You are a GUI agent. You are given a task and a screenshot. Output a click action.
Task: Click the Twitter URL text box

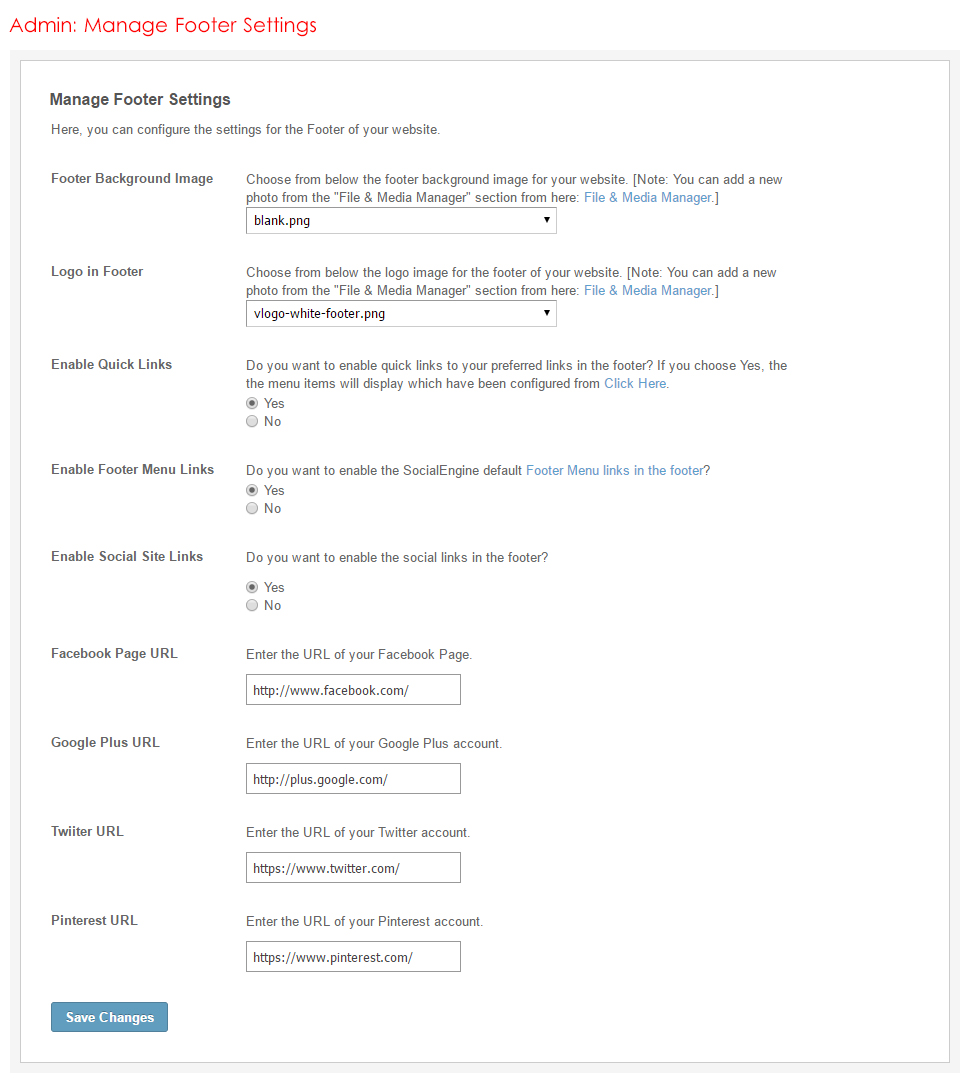(353, 868)
